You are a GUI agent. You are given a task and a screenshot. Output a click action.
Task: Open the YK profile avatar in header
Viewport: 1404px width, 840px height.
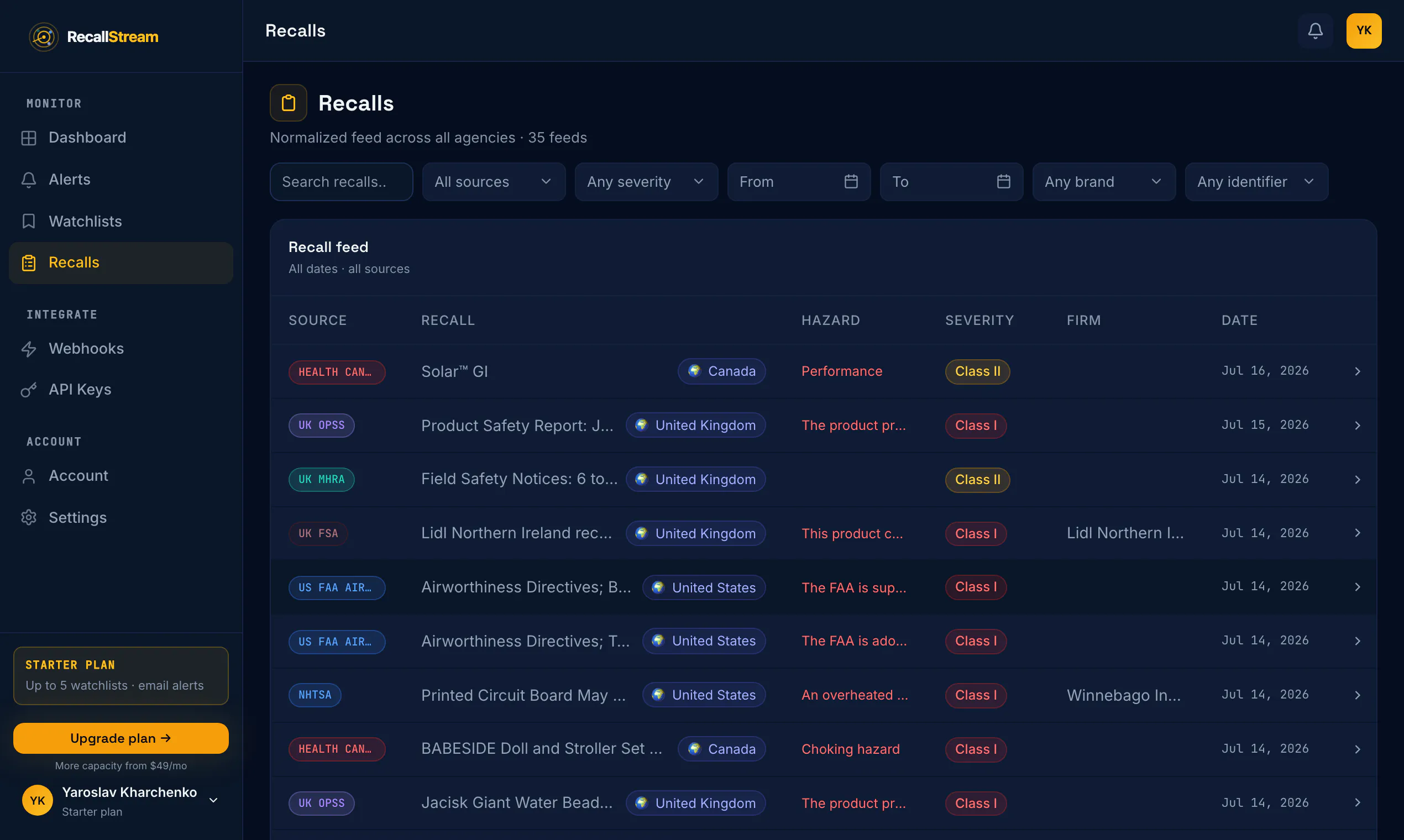pyautogui.click(x=1364, y=30)
